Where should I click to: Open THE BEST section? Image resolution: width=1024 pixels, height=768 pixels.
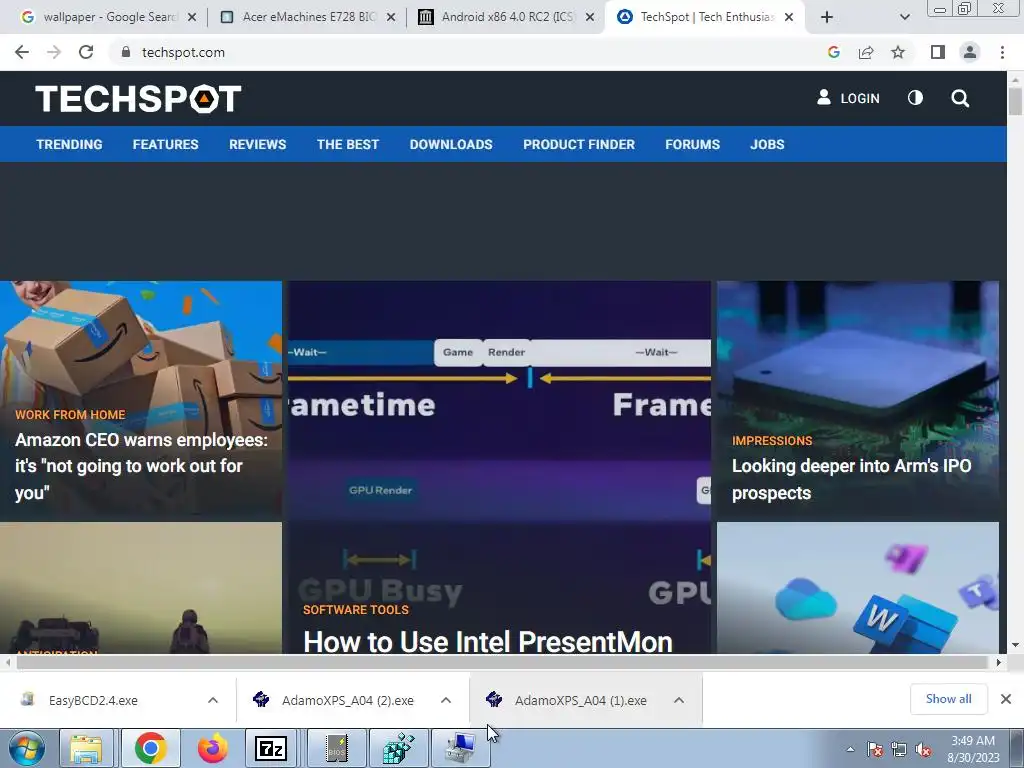[348, 144]
